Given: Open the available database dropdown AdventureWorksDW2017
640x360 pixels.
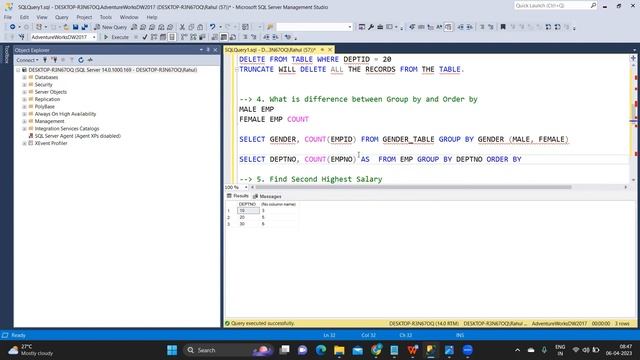Looking at the screenshot, I should (x=63, y=37).
